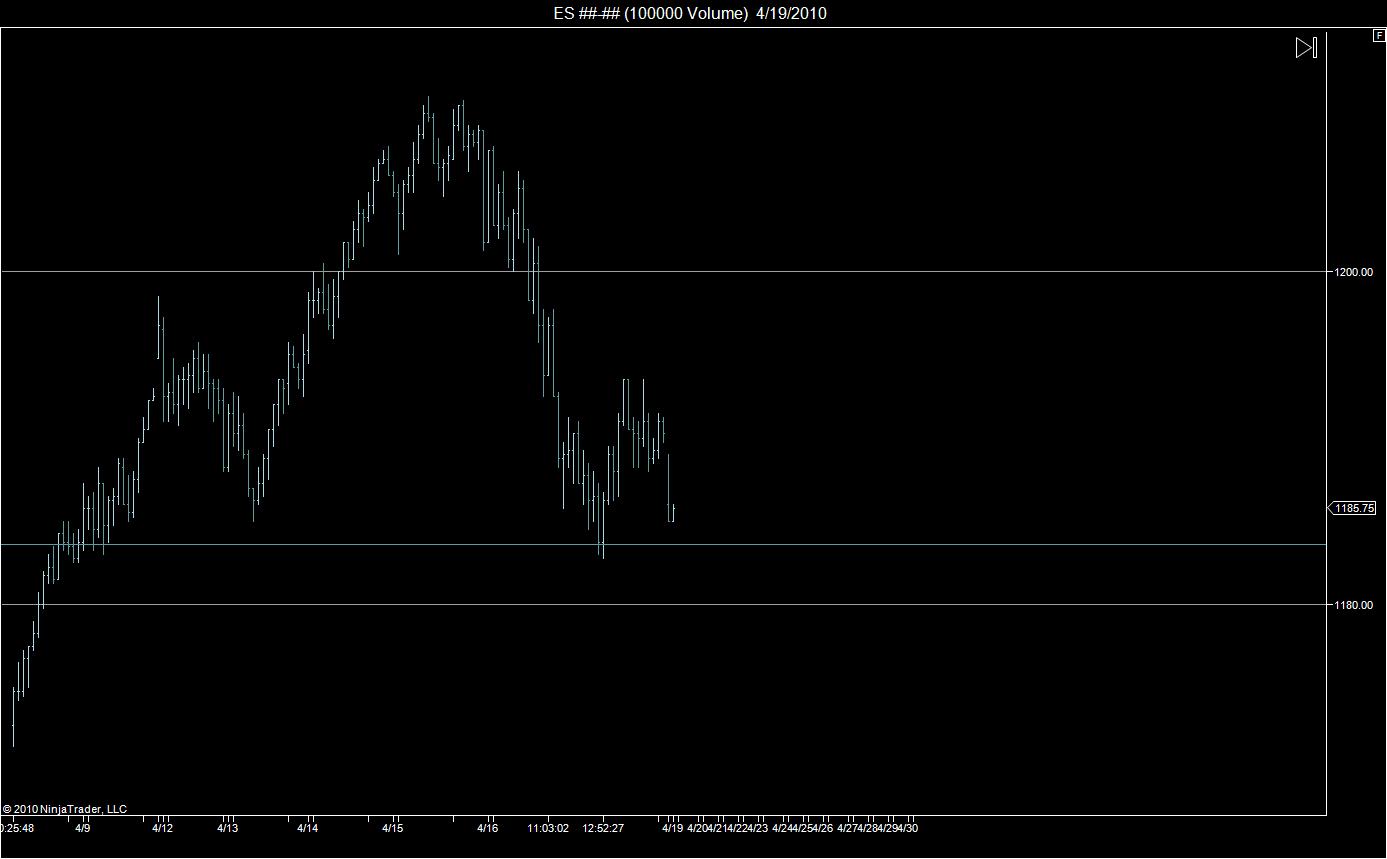Click the 4/16 date label on time axis
1387x859 pixels.
point(487,828)
